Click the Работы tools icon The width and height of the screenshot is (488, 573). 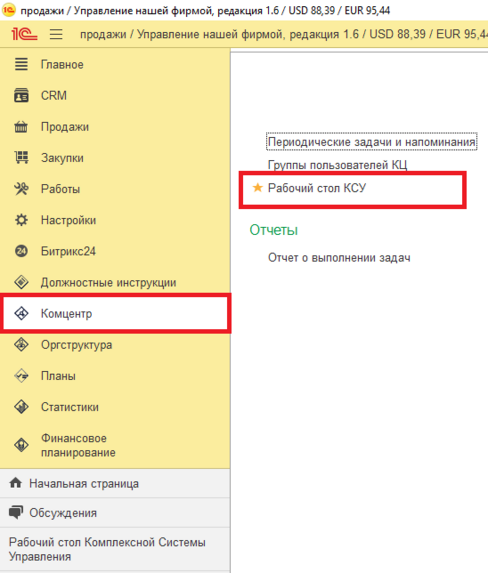click(21, 189)
